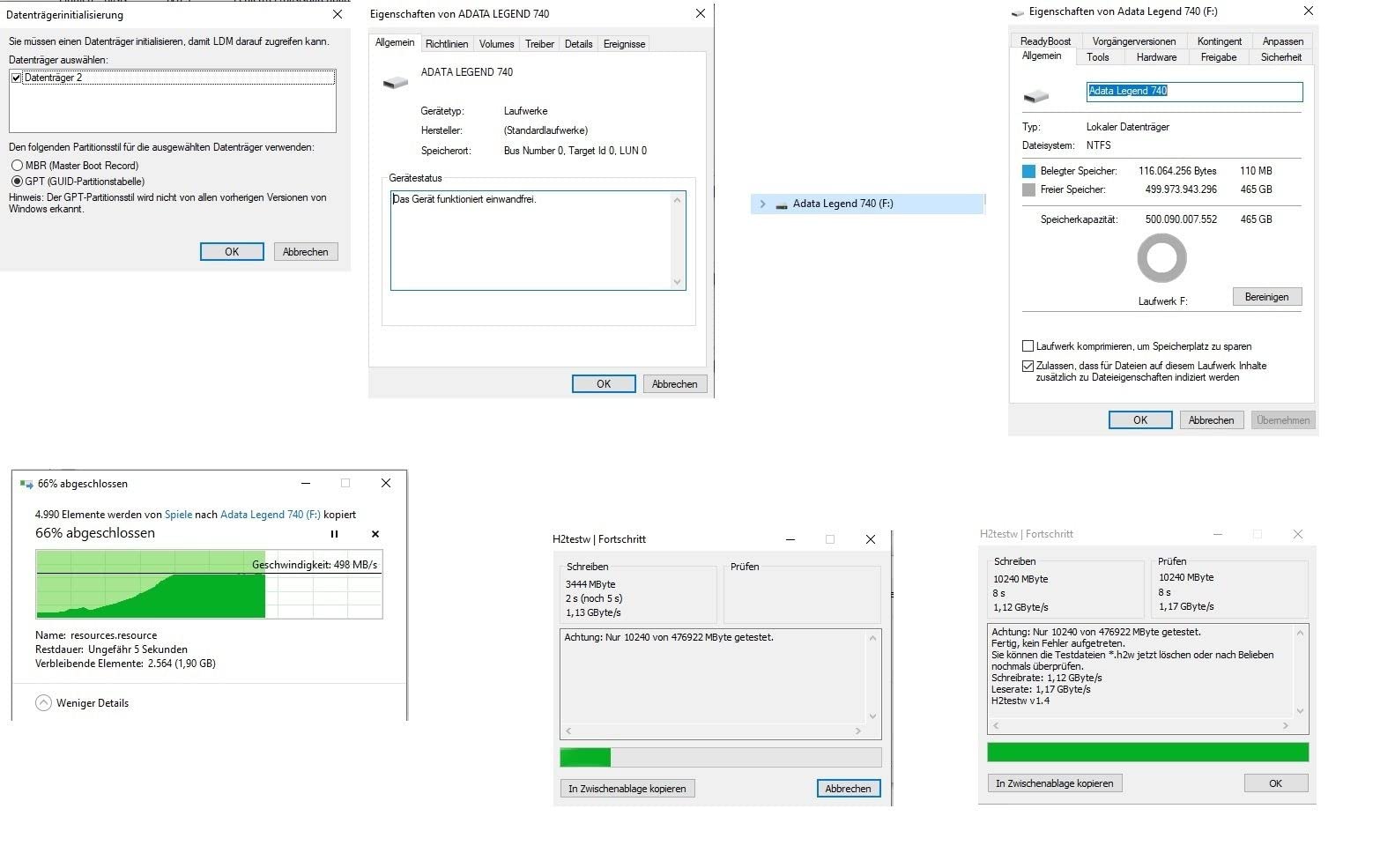1395x868 pixels.
Task: Switch to the Ereignisse tab
Action: (x=625, y=44)
